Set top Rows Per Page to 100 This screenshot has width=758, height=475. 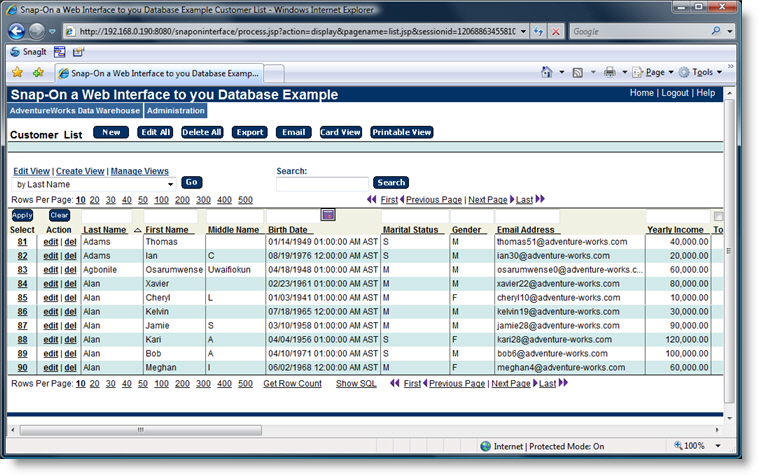[161, 200]
